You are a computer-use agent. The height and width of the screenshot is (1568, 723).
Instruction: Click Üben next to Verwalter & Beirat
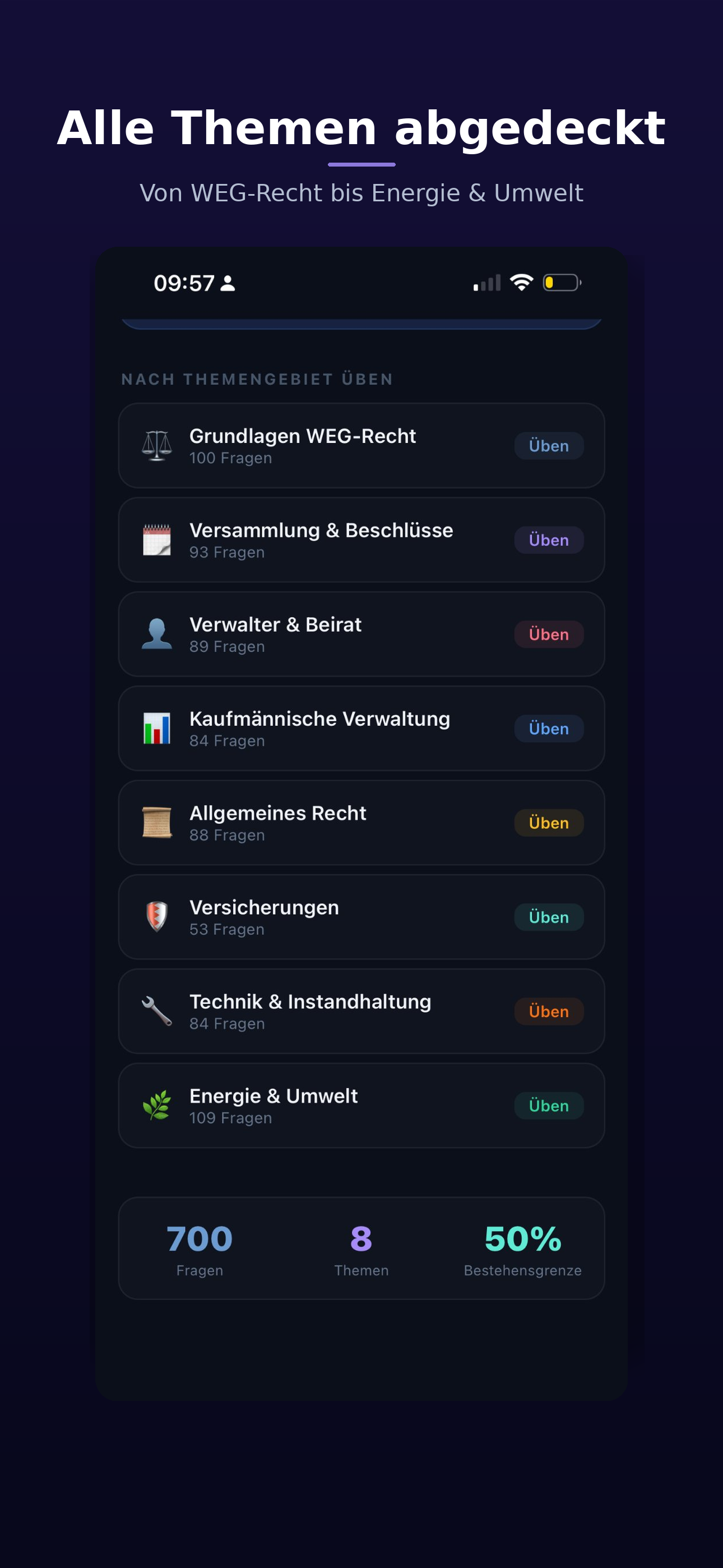(548, 634)
